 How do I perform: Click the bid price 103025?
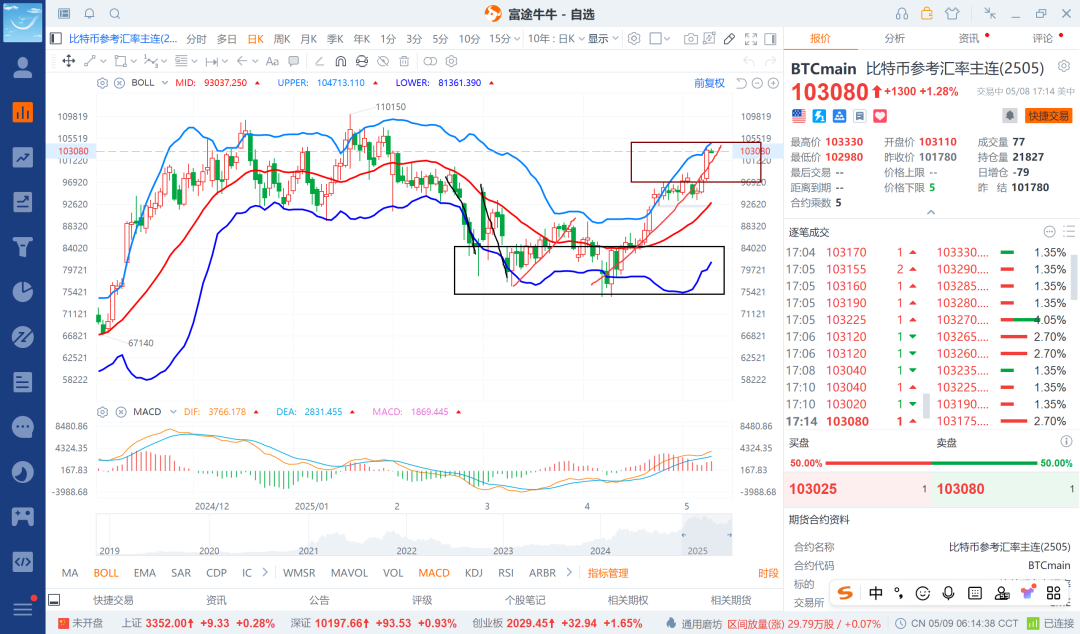(813, 489)
